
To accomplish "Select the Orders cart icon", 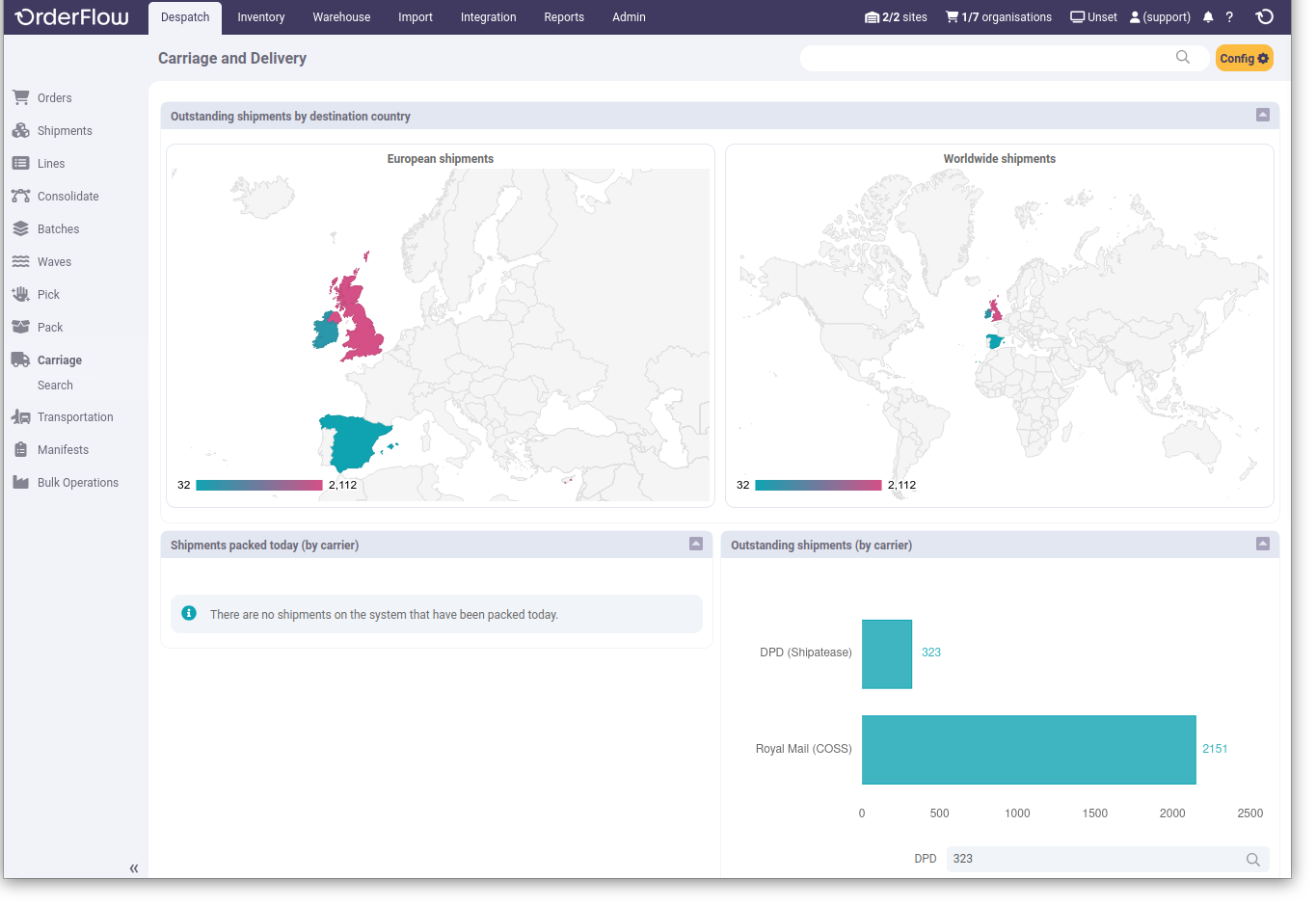I will click(x=20, y=96).
